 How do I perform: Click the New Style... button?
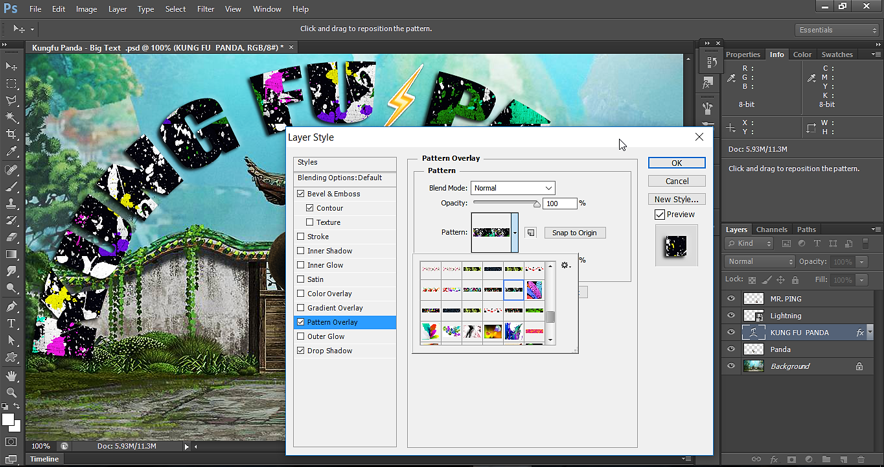(x=677, y=199)
